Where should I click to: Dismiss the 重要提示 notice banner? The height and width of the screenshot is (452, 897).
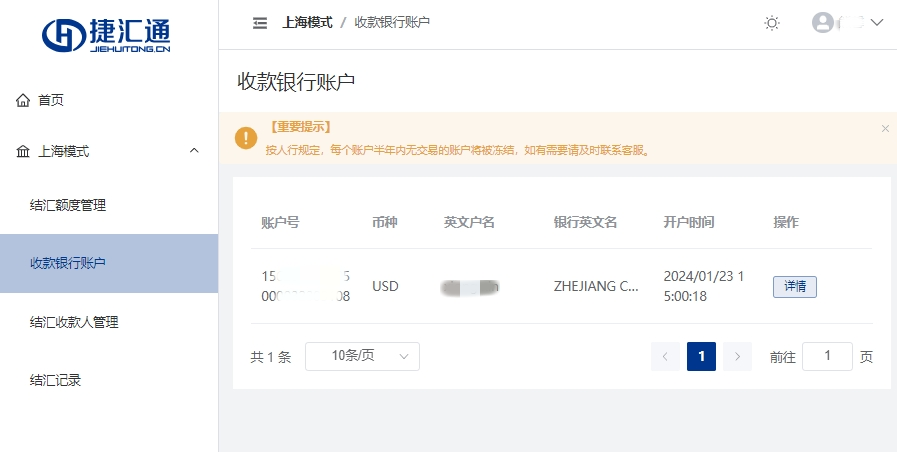[885, 129]
